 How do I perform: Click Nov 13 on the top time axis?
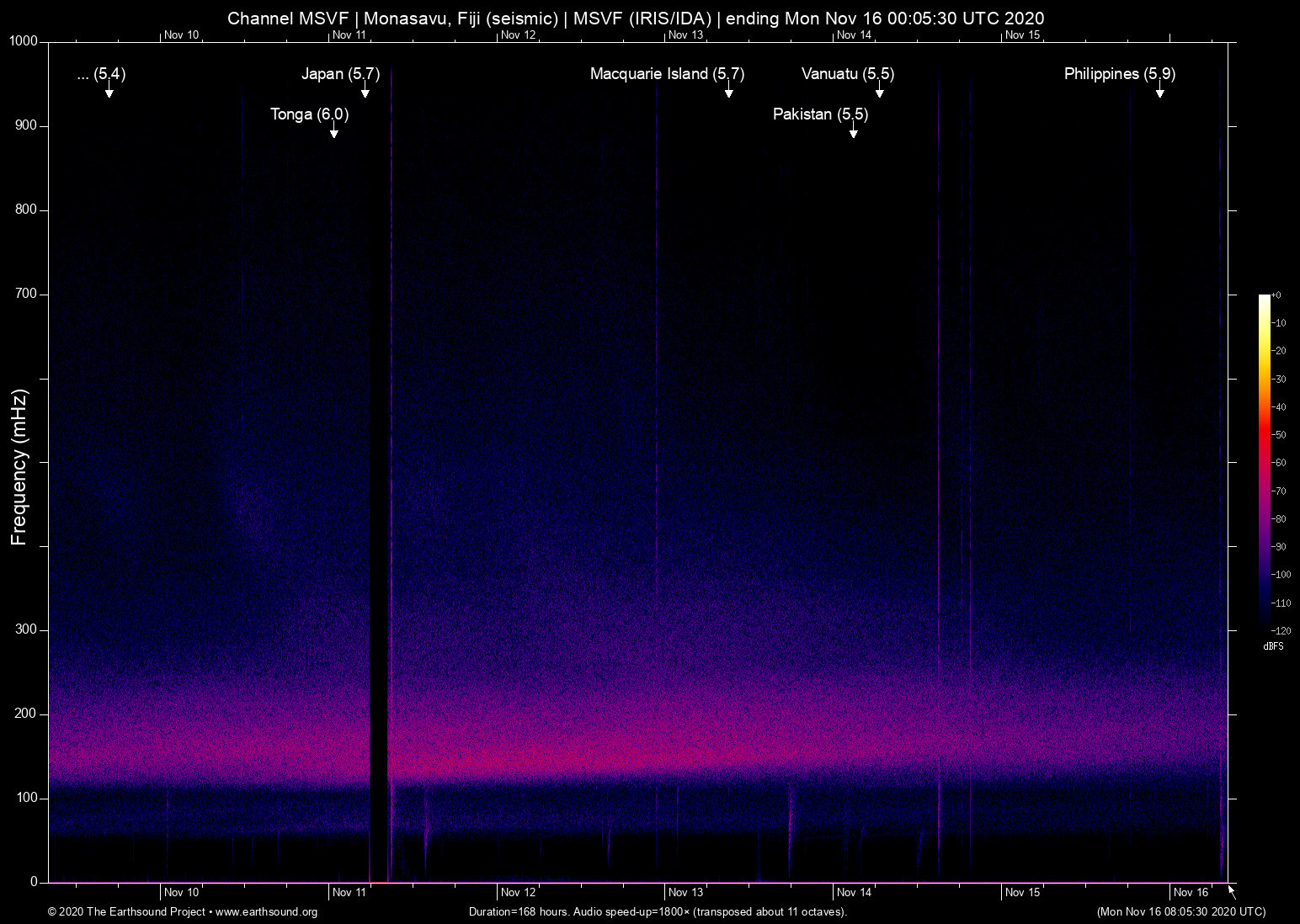tap(685, 35)
